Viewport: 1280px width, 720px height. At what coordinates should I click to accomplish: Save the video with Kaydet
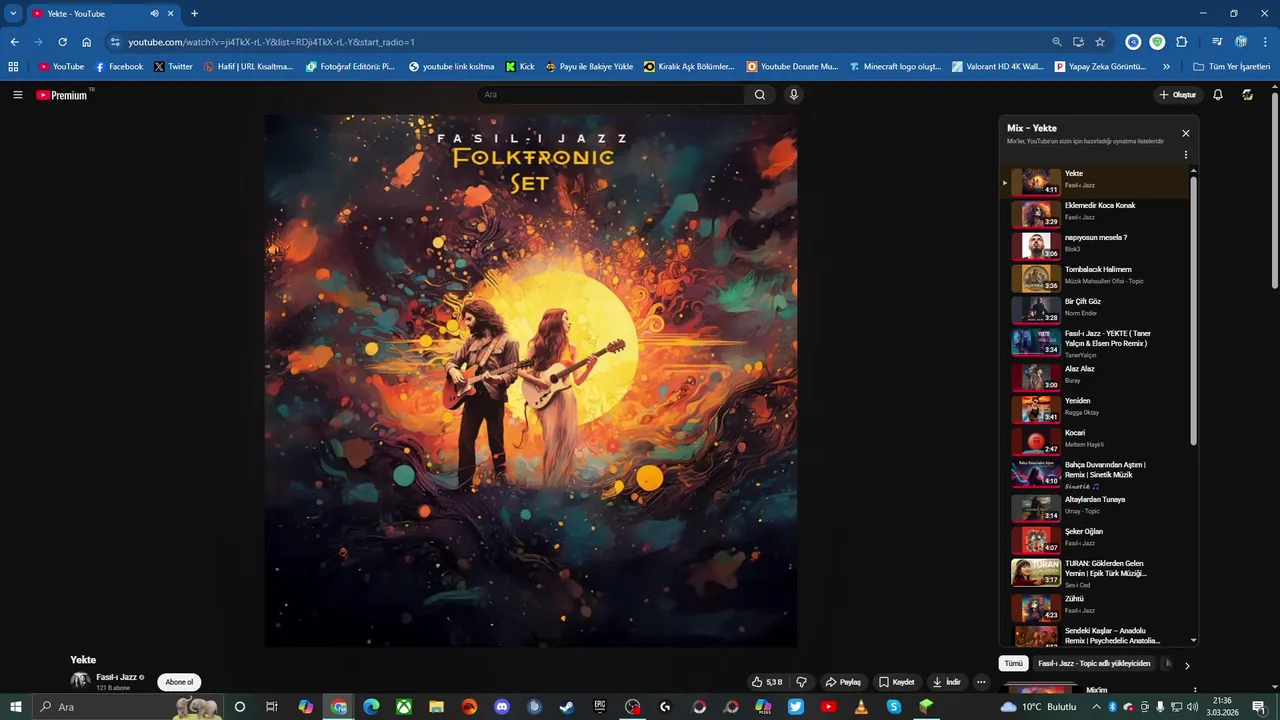pyautogui.click(x=897, y=682)
